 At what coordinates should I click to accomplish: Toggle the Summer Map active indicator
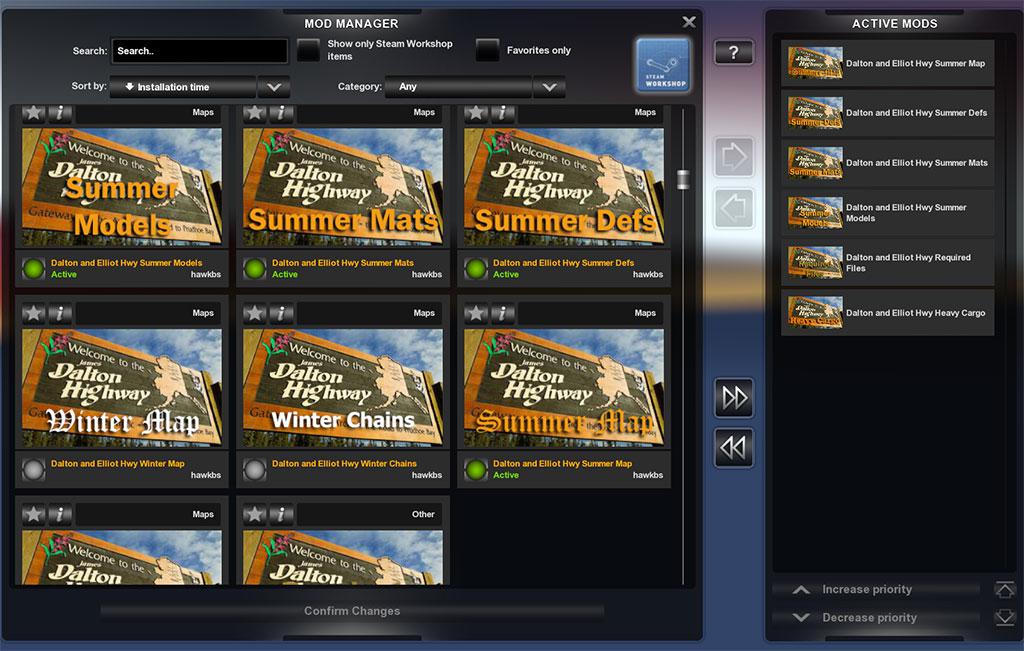coord(476,469)
